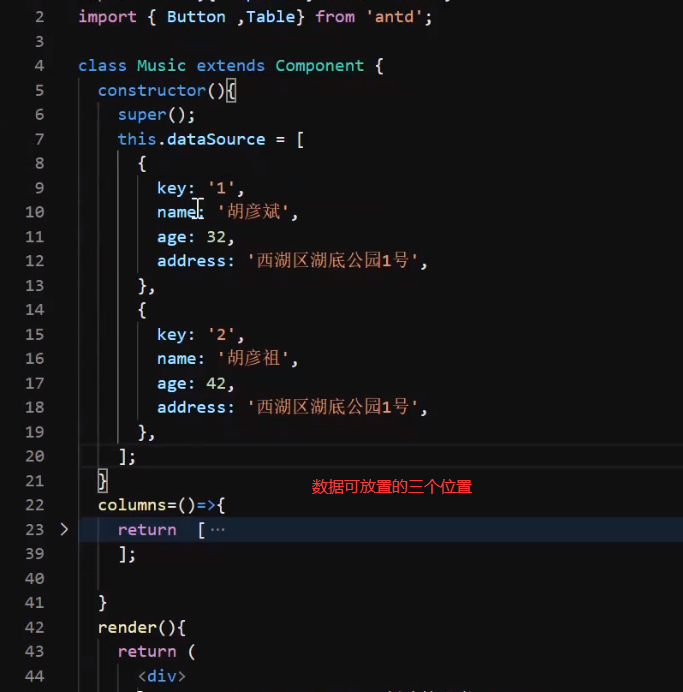Click the key value '2'
This screenshot has height=692, width=683.
tap(221, 335)
